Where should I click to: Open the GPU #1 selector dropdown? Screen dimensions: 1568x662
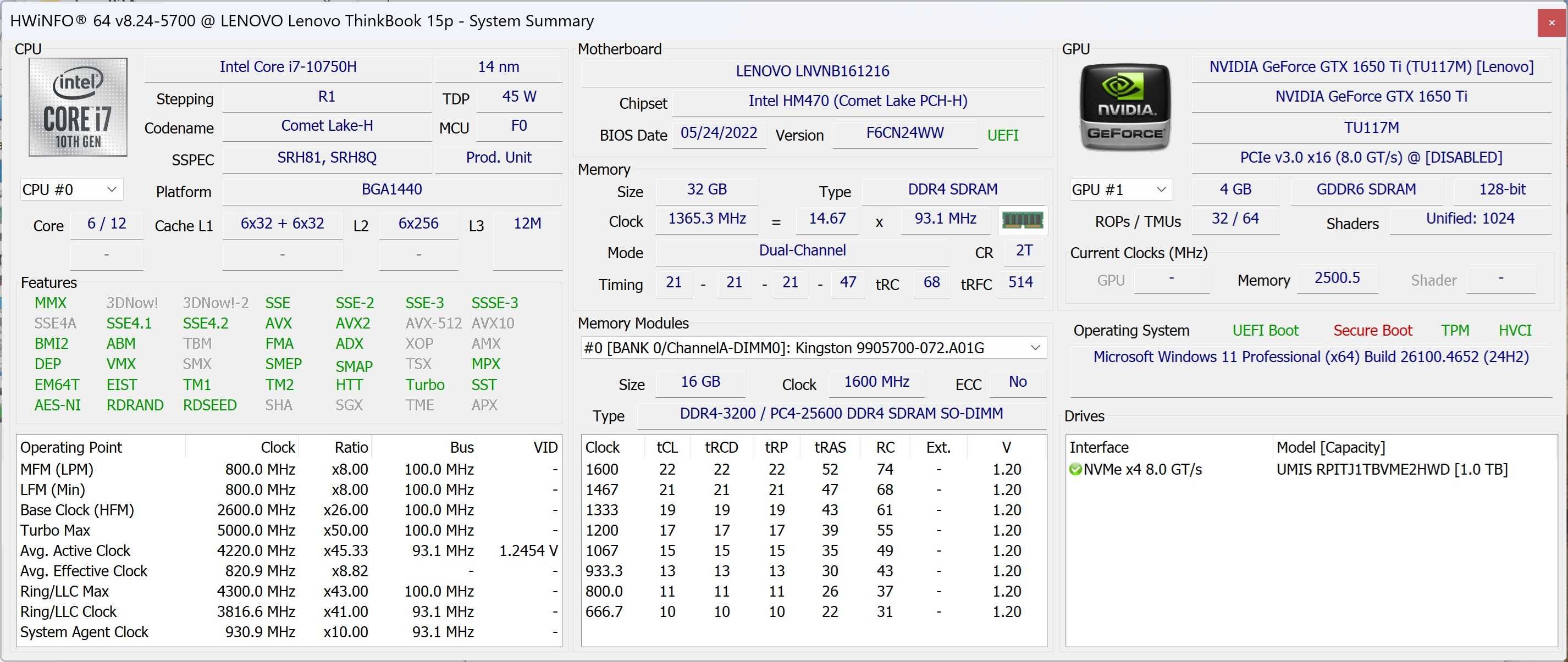(1120, 190)
